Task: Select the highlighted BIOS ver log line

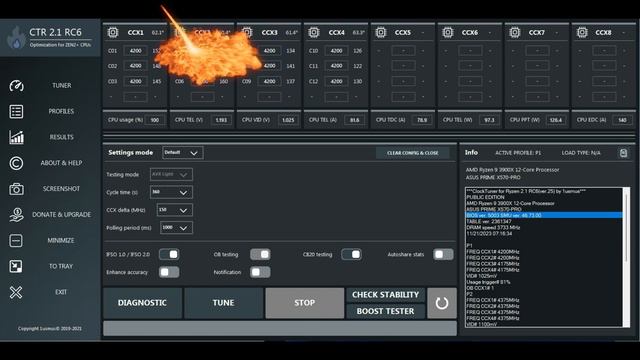Action: [544, 215]
